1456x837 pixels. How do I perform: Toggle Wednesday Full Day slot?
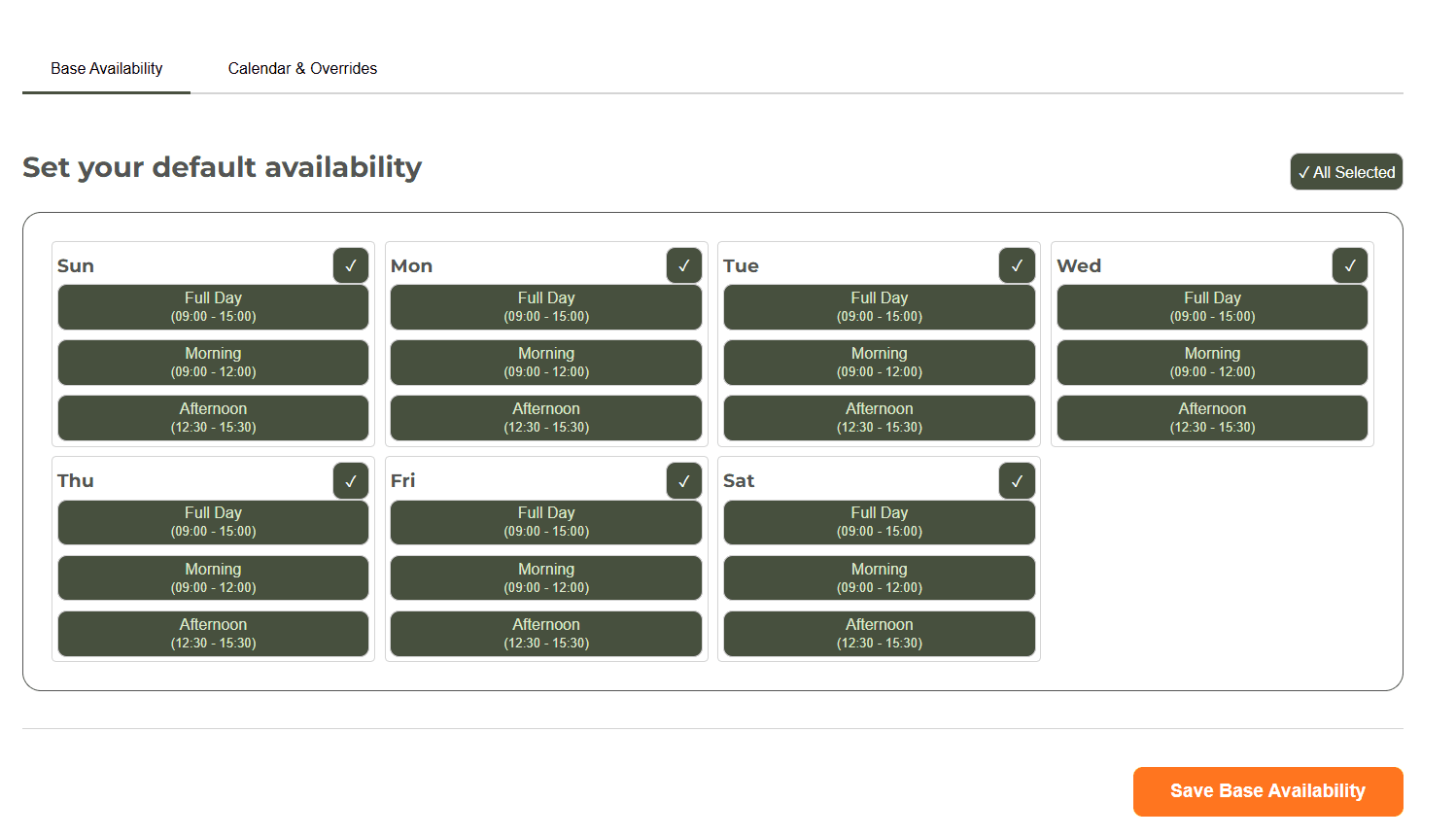[1212, 307]
